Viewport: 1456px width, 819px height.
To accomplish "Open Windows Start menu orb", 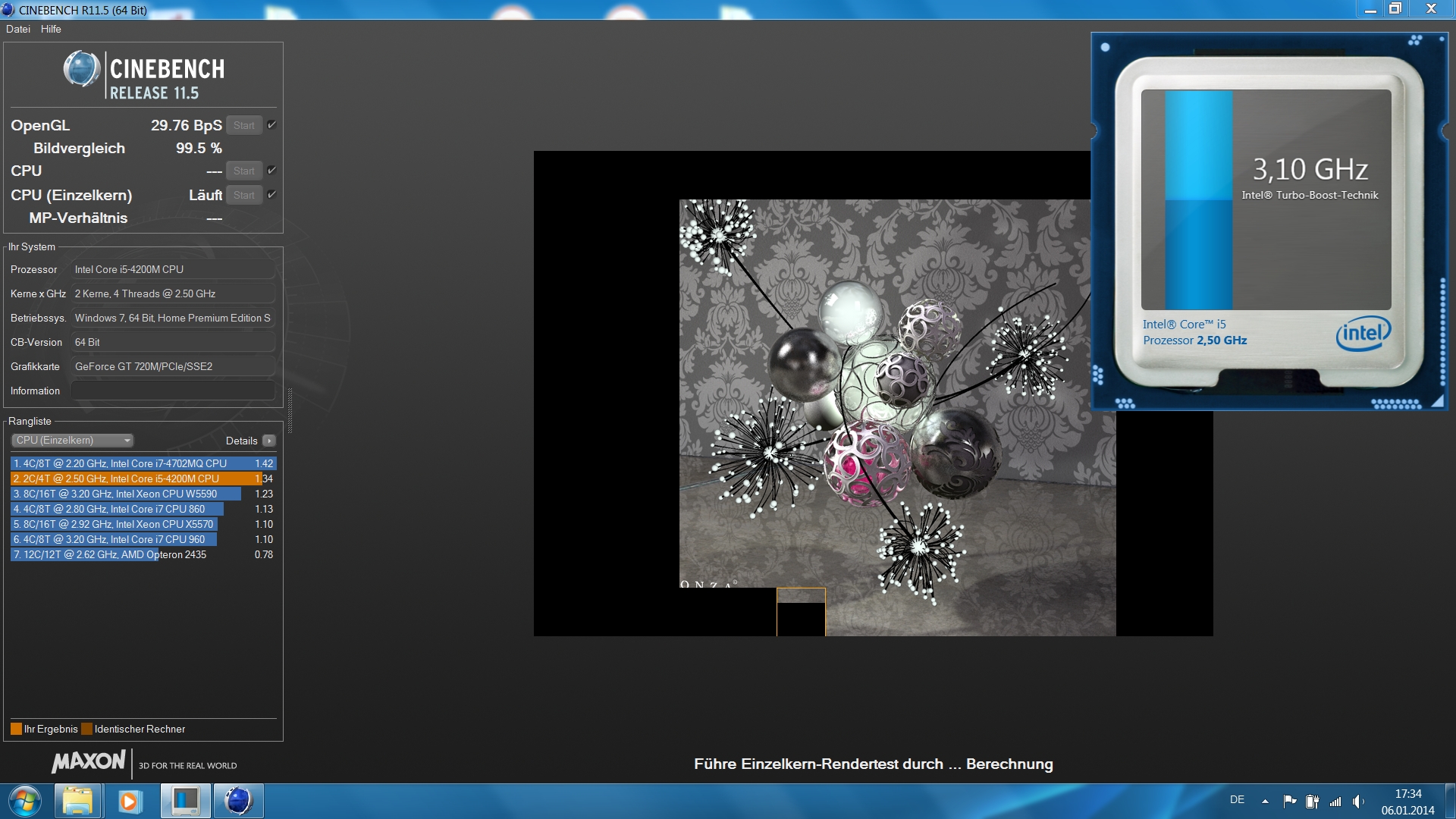I will coord(25,801).
